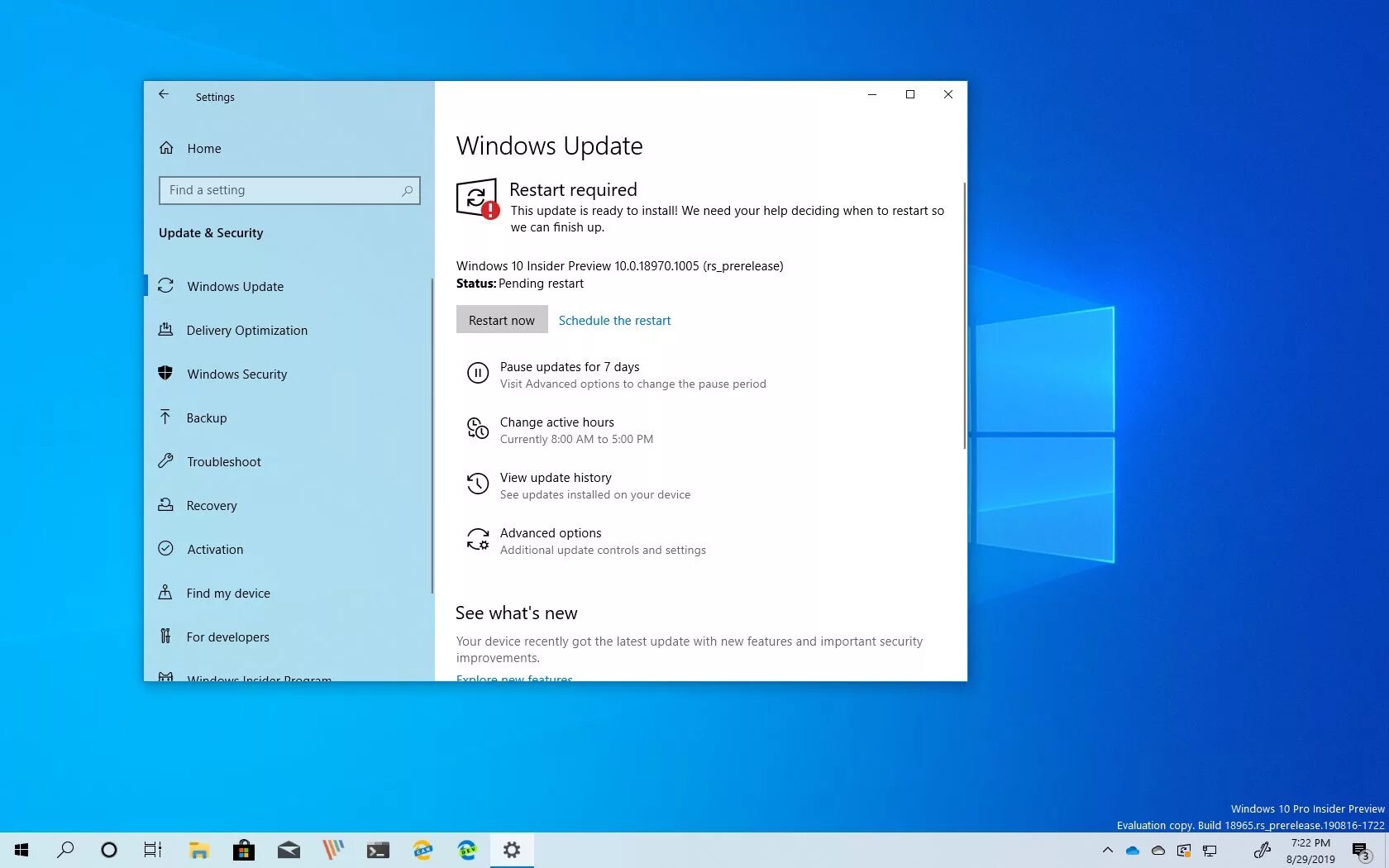Image resolution: width=1389 pixels, height=868 pixels.
Task: Go to the Backup settings page
Action: coord(206,417)
